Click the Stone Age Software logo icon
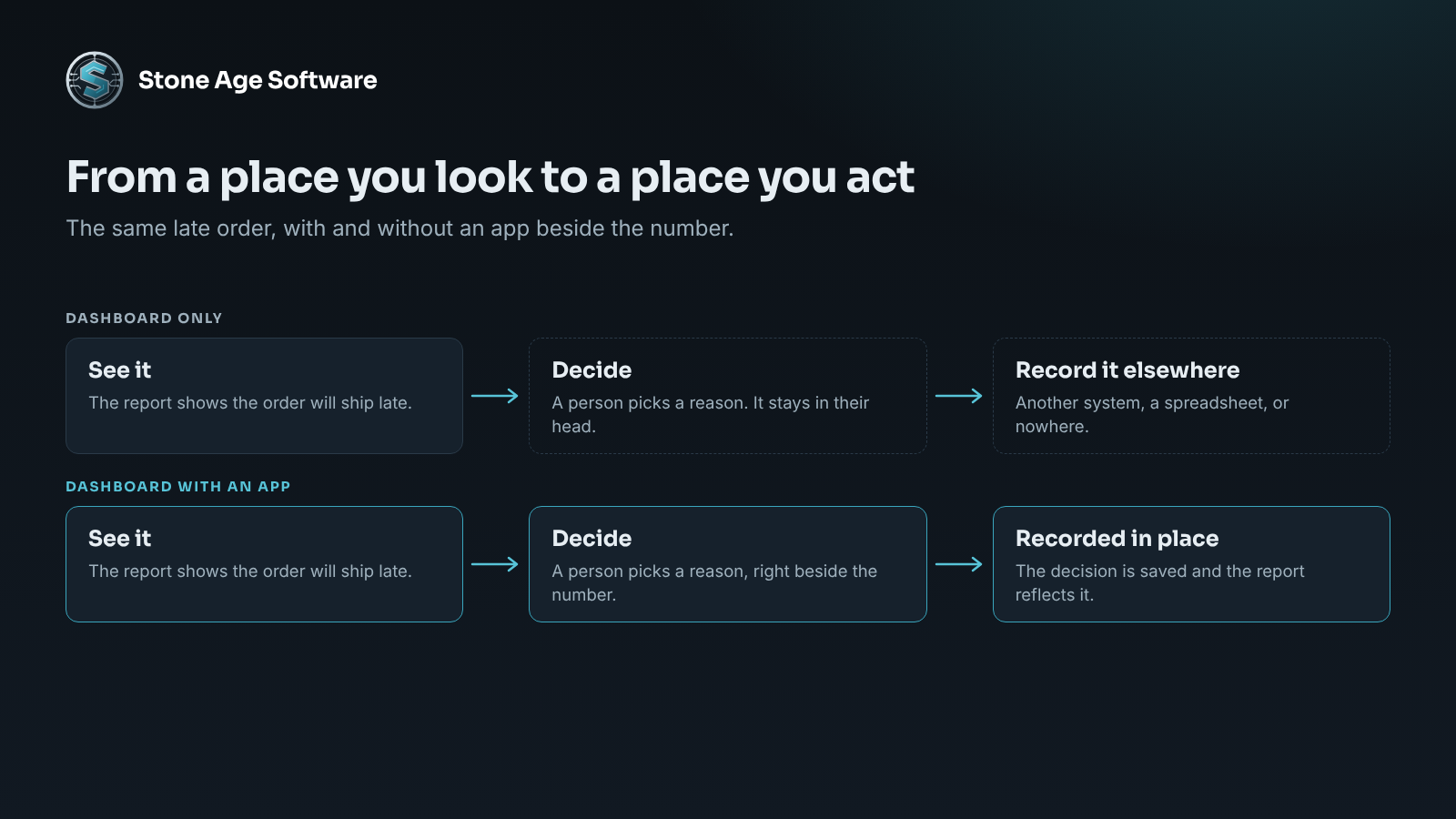 coord(95,80)
